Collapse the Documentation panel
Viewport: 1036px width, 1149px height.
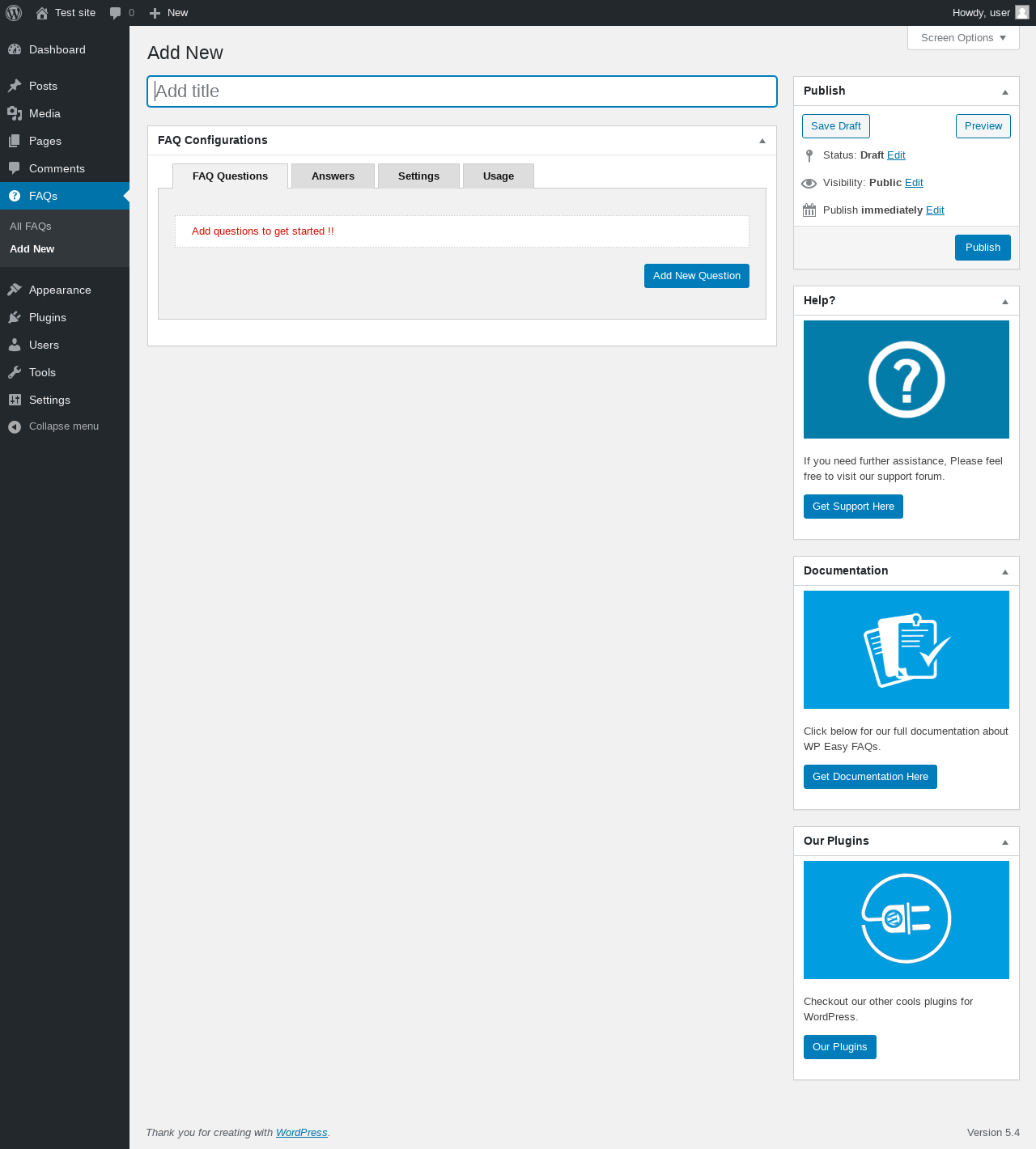pyautogui.click(x=1005, y=572)
